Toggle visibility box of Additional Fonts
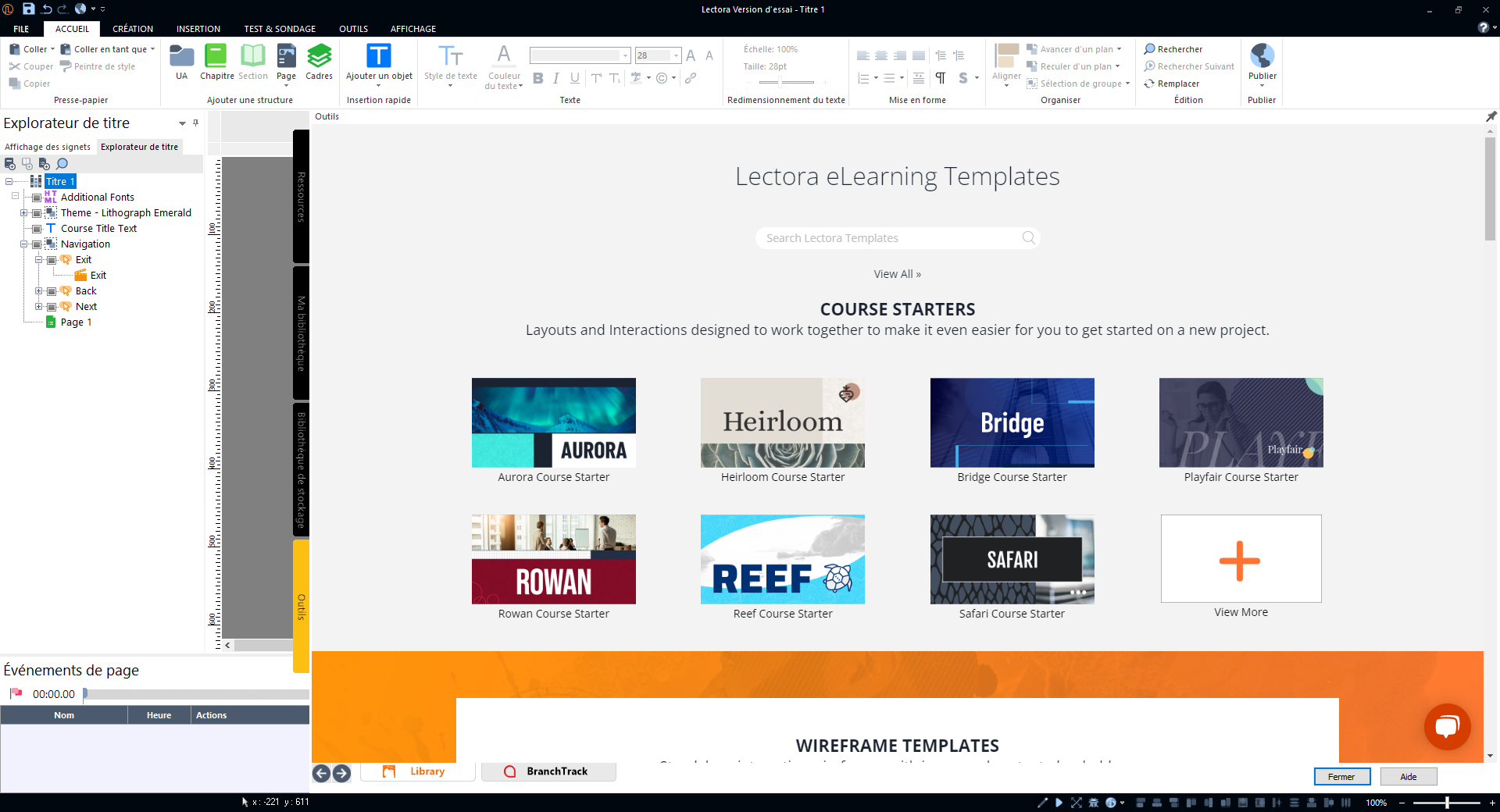Screen dimensions: 1500x812 coord(37,198)
